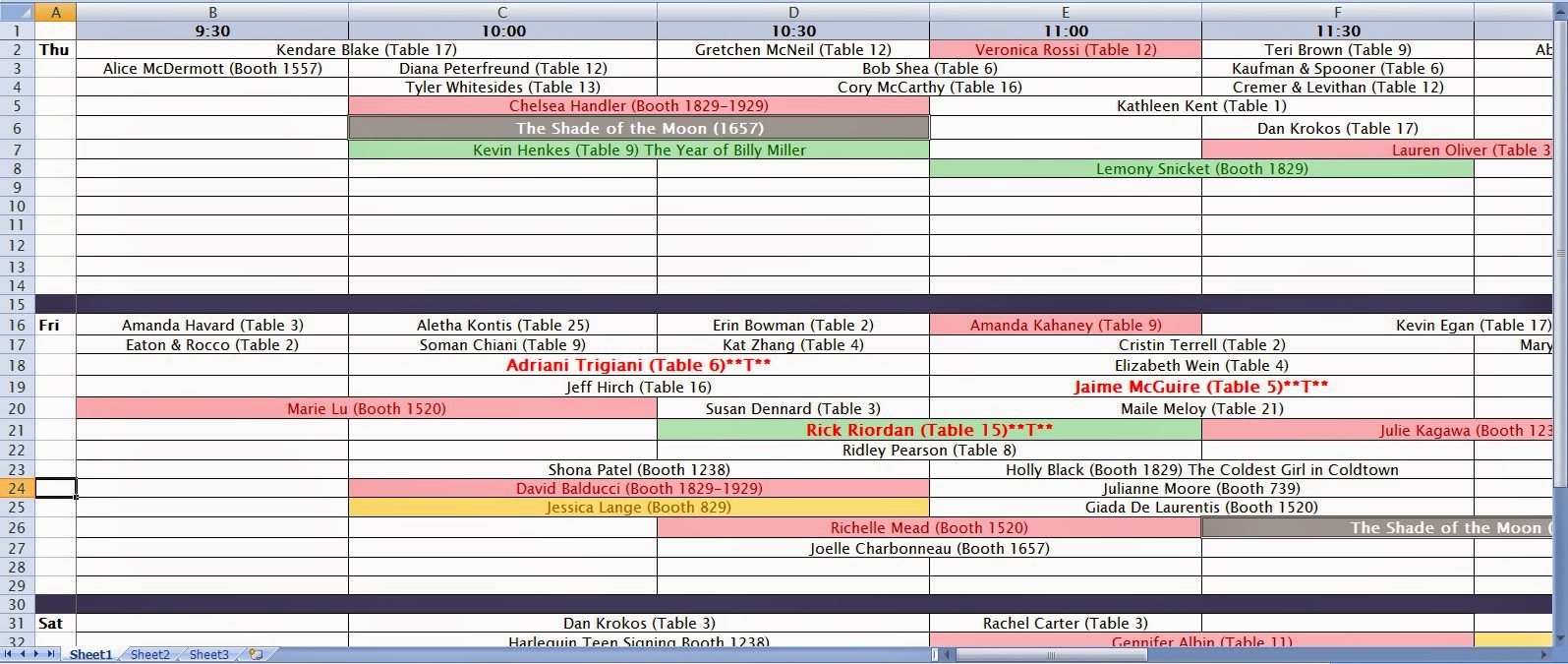The image size is (1568, 664).
Task: Click the previous sheet tab arrow
Action: coord(23,654)
